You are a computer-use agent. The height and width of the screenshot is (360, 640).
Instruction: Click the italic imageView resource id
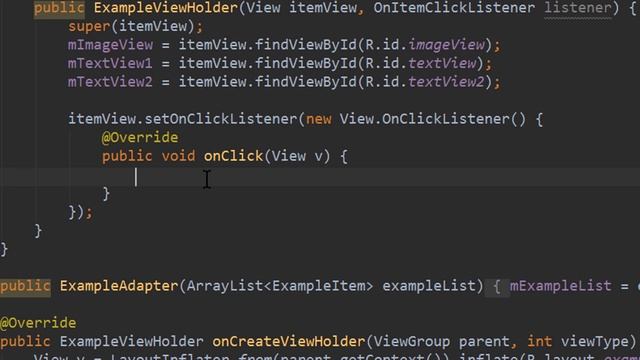446,45
